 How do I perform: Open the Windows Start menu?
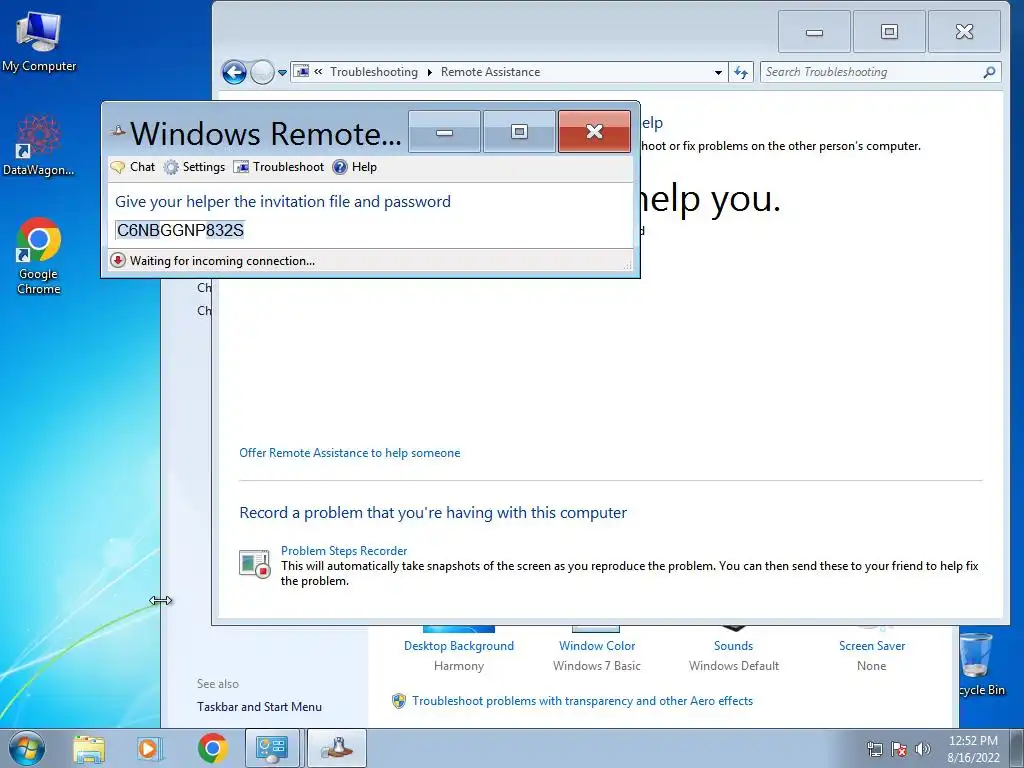(x=27, y=748)
